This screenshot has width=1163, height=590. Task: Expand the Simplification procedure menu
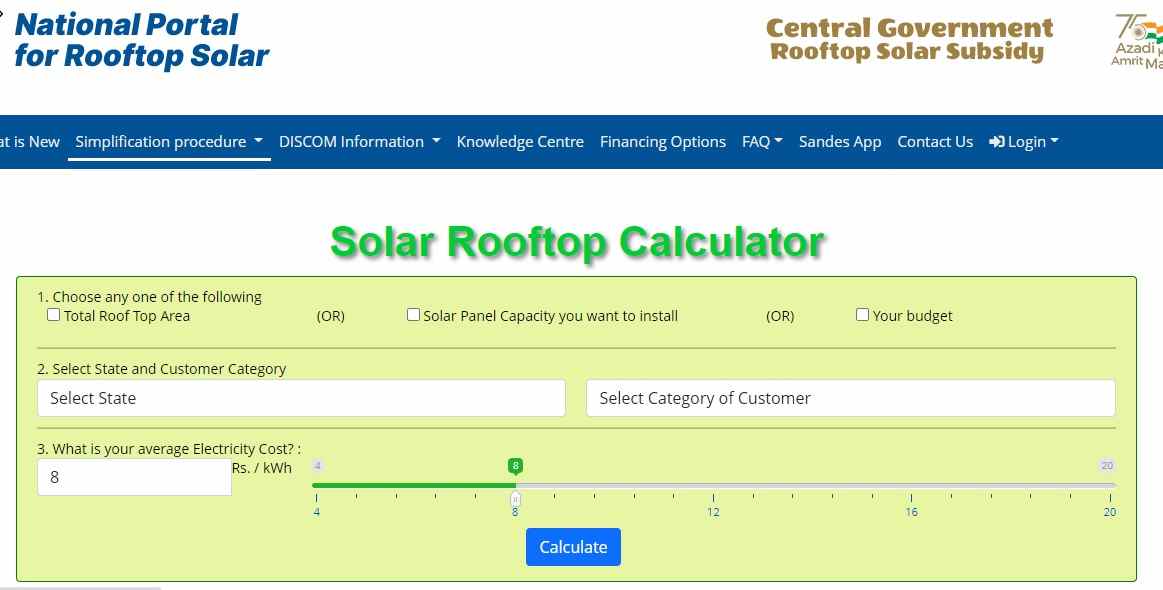point(168,141)
